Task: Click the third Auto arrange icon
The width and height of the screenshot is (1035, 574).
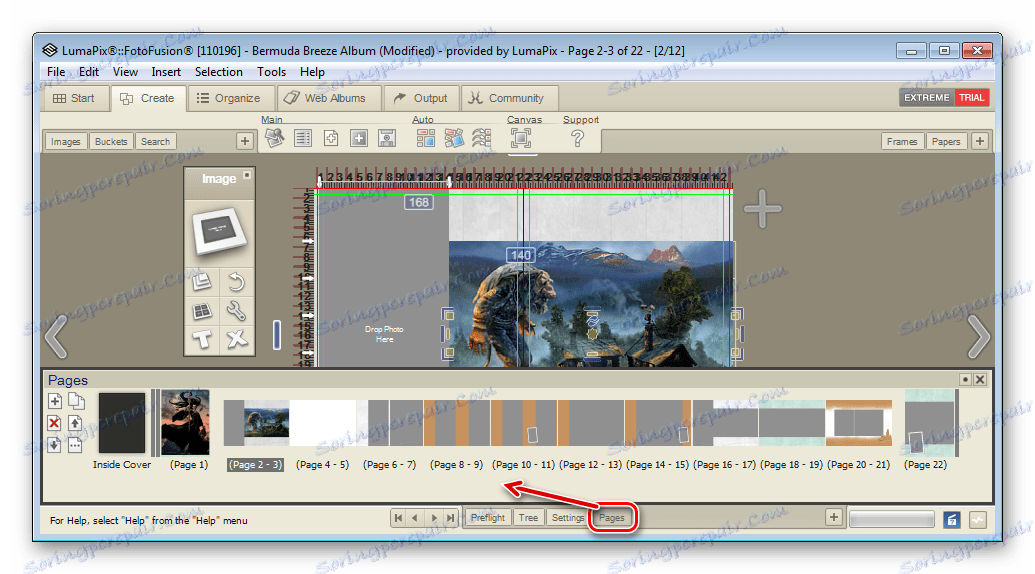Action: tap(482, 138)
